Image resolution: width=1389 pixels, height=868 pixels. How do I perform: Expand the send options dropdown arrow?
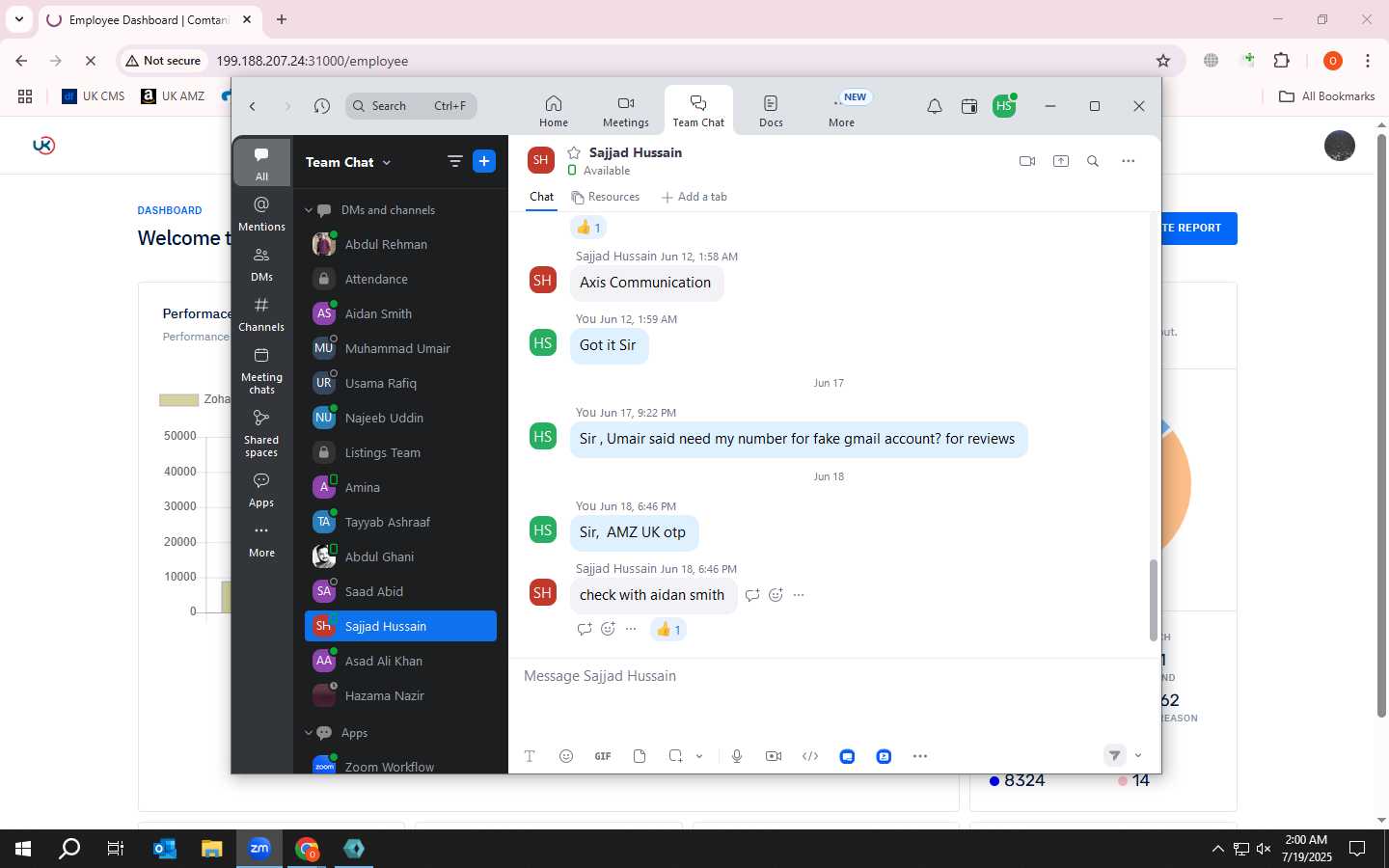pyautogui.click(x=1138, y=755)
